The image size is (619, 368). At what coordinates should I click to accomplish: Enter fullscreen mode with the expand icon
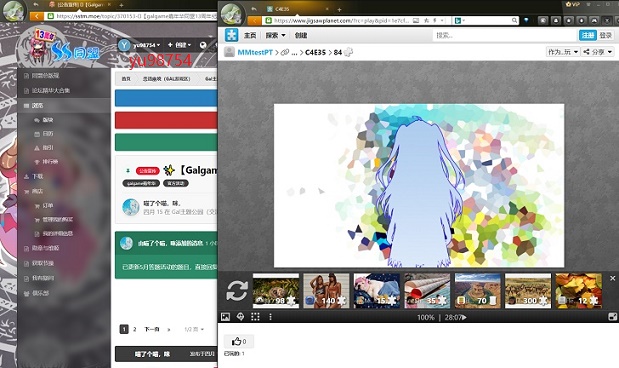coord(612,317)
